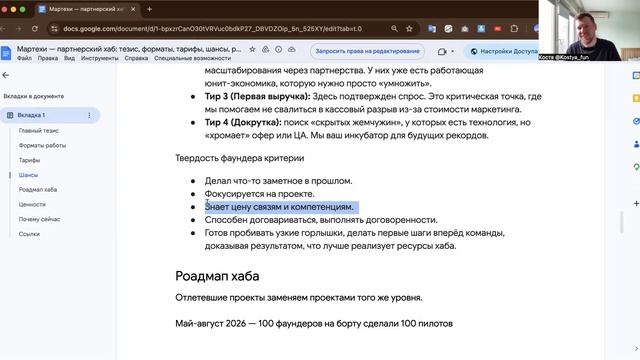640x360 pixels.
Task: Jump to 'Шансы' outline heading
Action: pos(28,175)
